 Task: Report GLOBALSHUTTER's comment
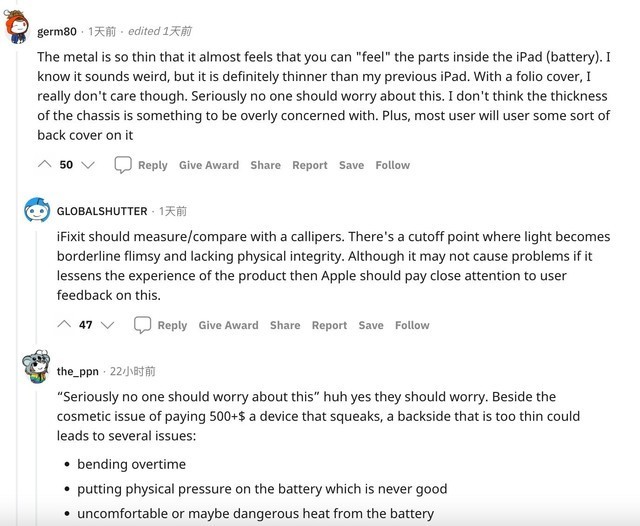[330, 325]
